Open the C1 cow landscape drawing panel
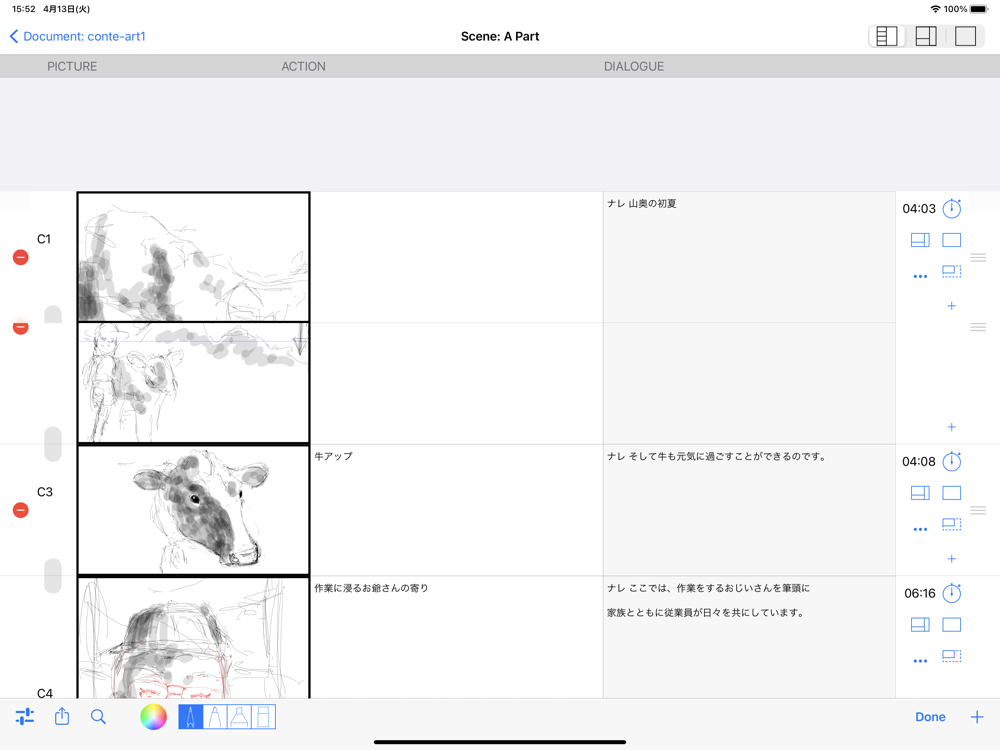Screen dimensions: 1000x750 [194, 257]
